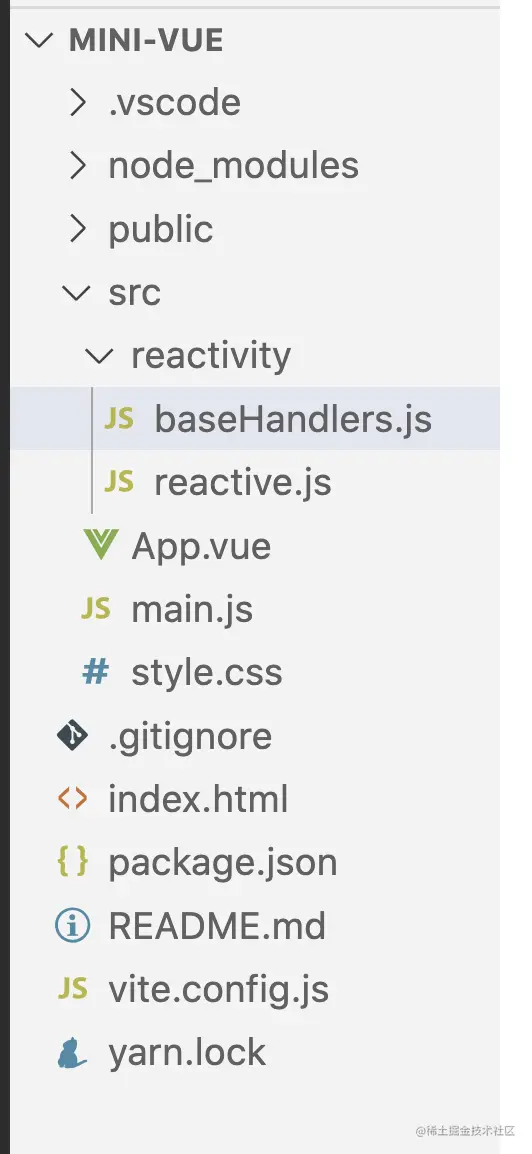This screenshot has height=1154, width=532.
Task: Click the HTML angle-brackets icon for index.html
Action: (72, 799)
